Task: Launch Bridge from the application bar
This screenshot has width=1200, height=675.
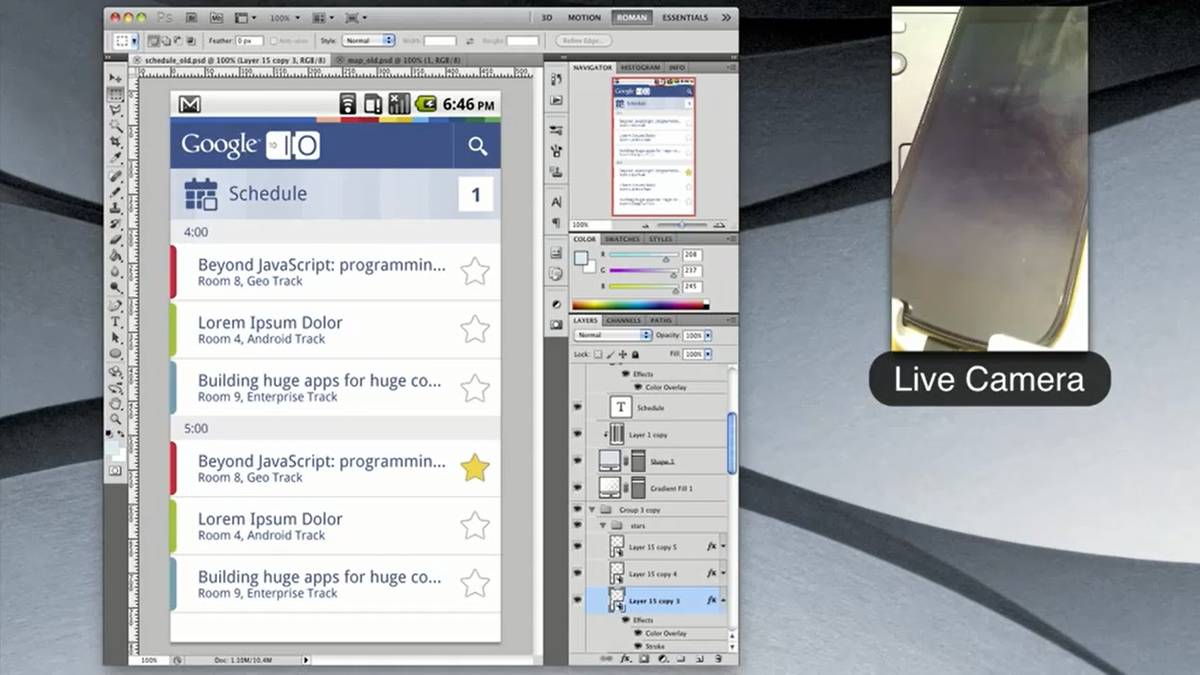Action: pyautogui.click(x=192, y=18)
